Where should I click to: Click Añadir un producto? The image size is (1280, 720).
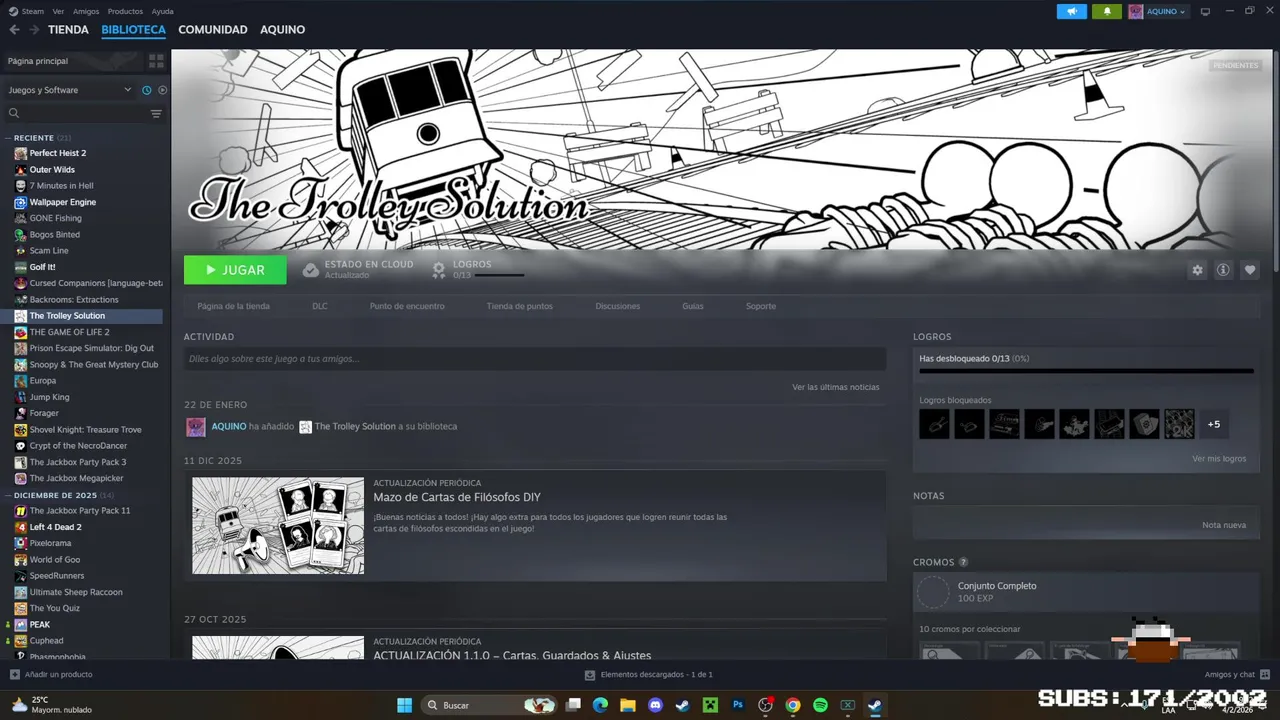(x=50, y=675)
